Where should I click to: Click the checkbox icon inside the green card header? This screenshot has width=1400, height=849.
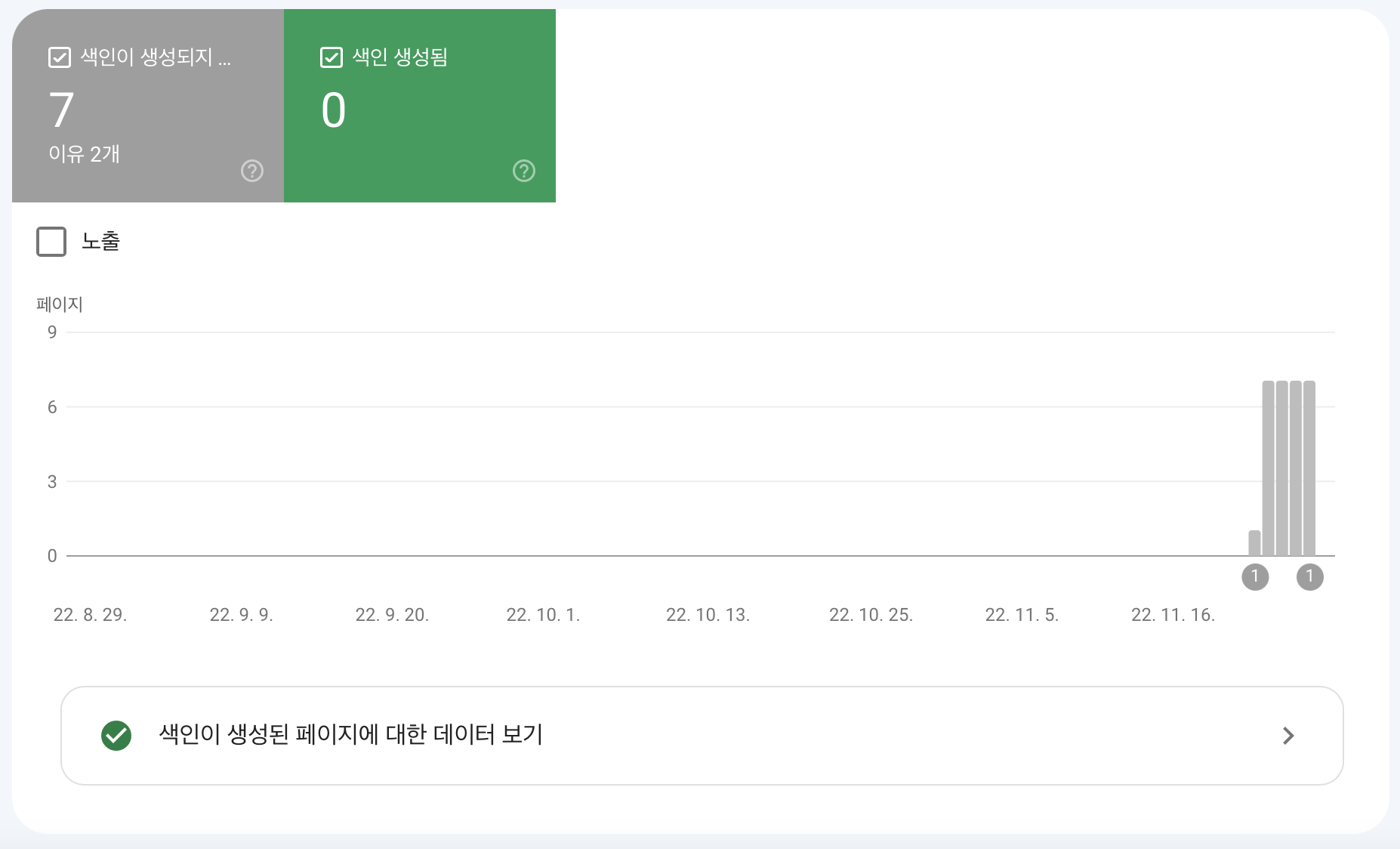pos(331,57)
